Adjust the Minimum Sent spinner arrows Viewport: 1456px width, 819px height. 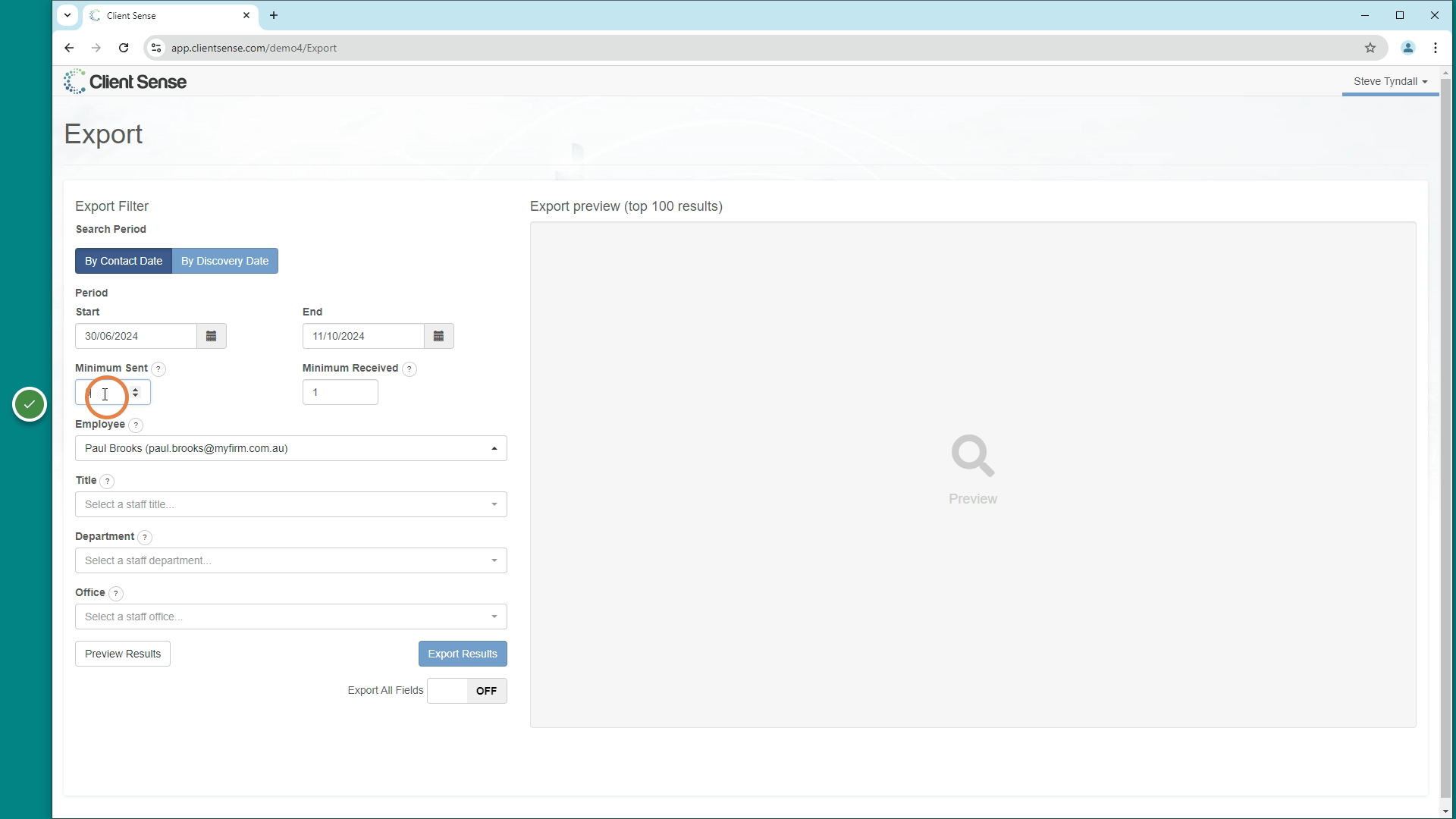(x=136, y=392)
